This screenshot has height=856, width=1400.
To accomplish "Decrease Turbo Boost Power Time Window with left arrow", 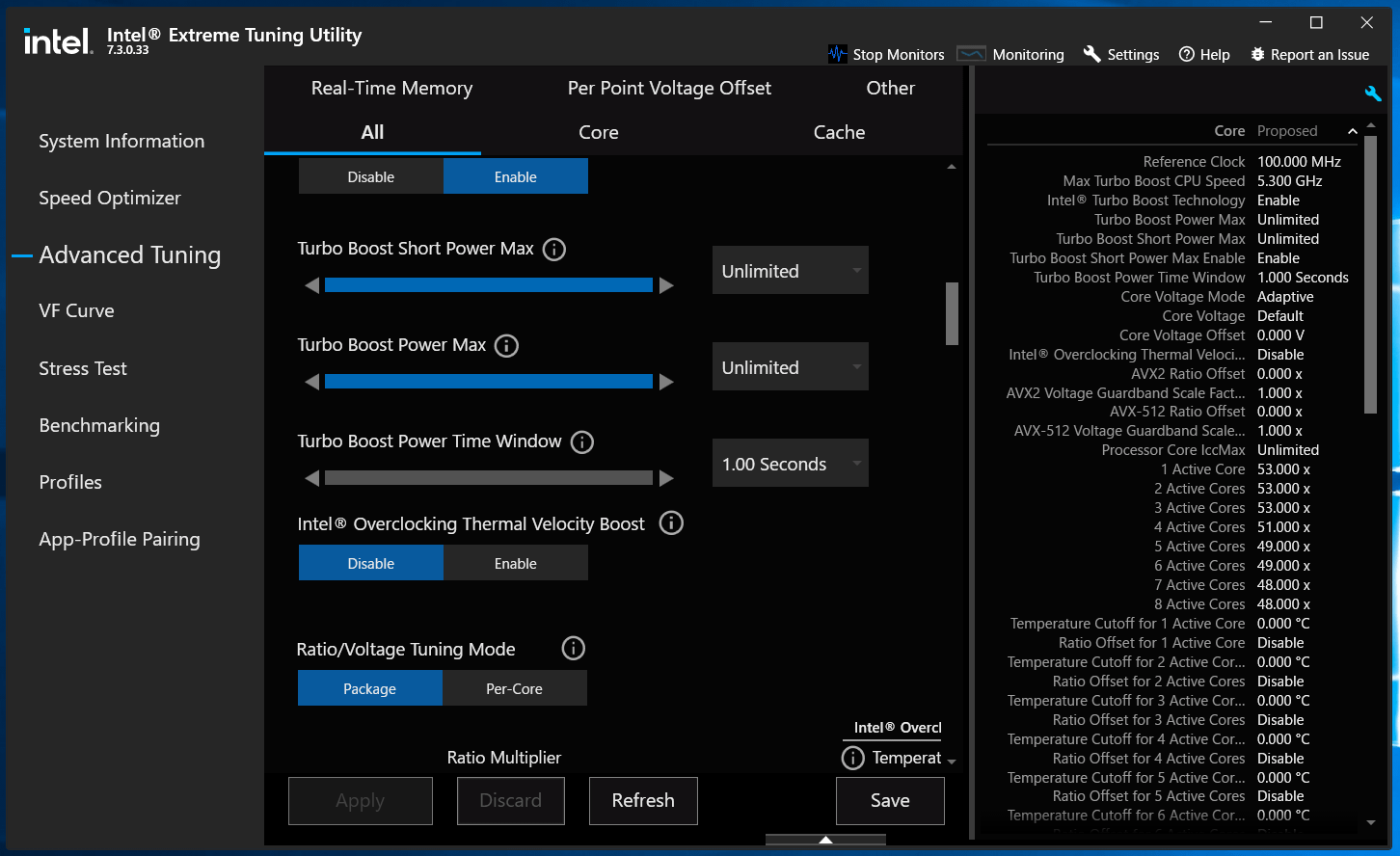I will click(x=311, y=478).
